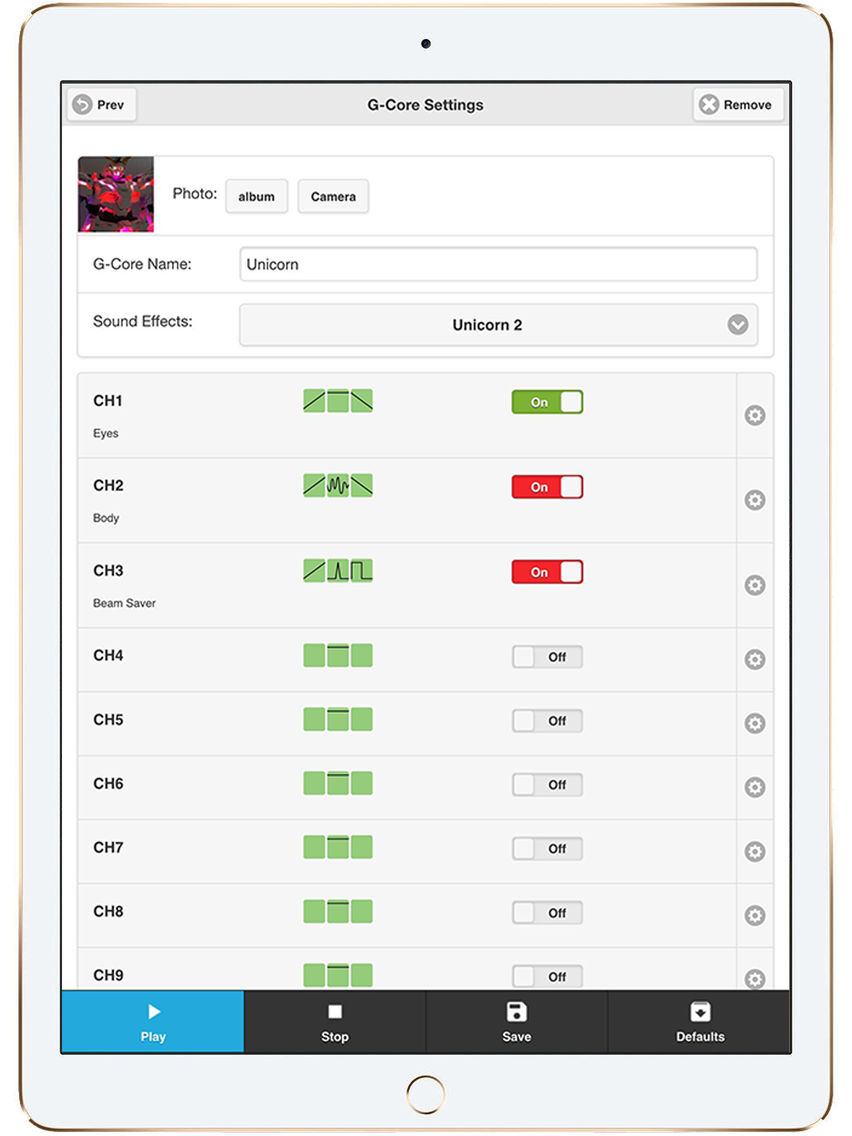Screen dimensions: 852x1136
Task: Click the "Body" channel label
Action: coord(106,518)
